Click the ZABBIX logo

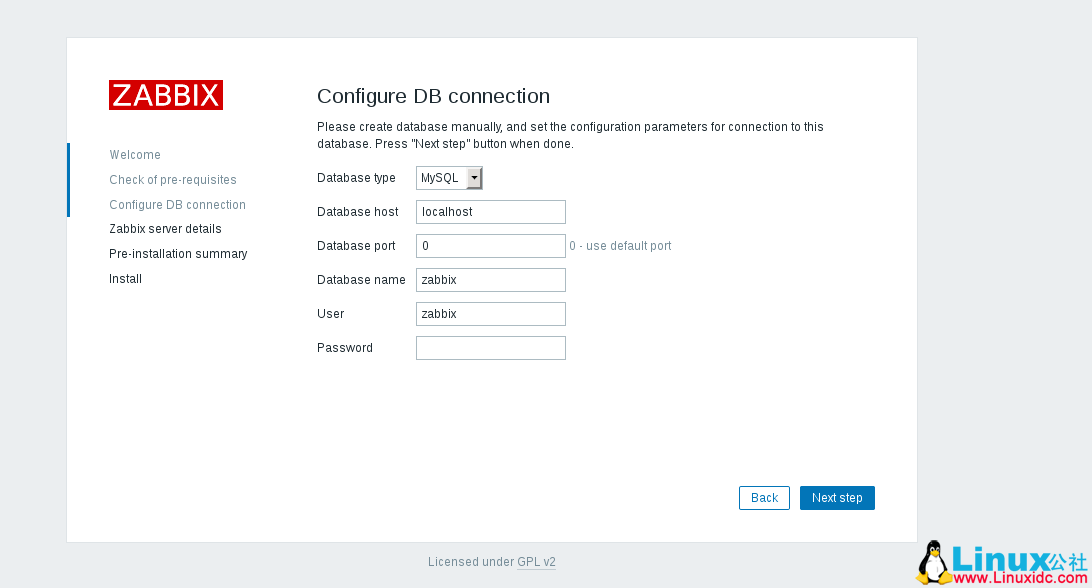point(166,95)
